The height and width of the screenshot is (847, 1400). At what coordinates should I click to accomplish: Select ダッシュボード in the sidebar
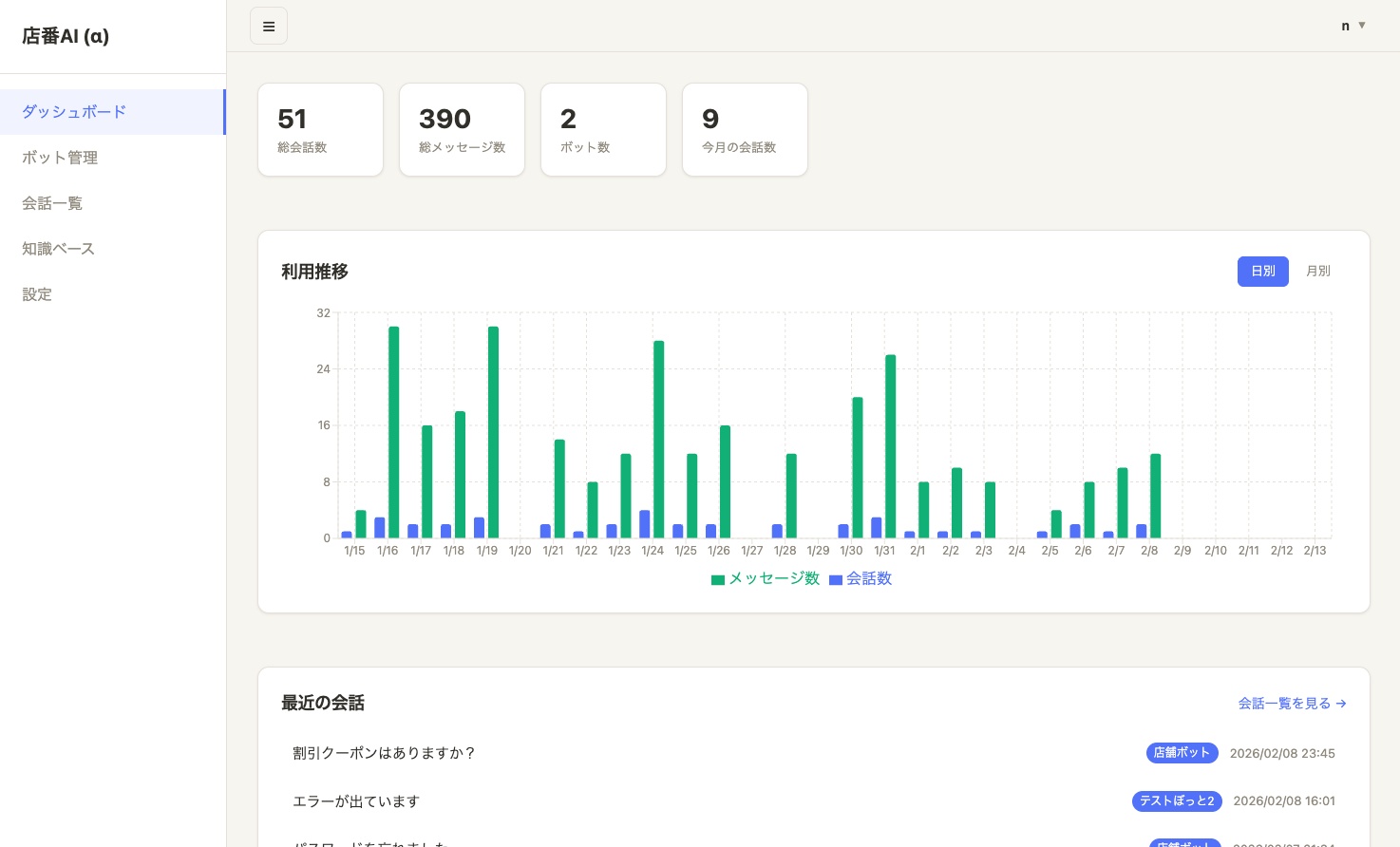73,111
